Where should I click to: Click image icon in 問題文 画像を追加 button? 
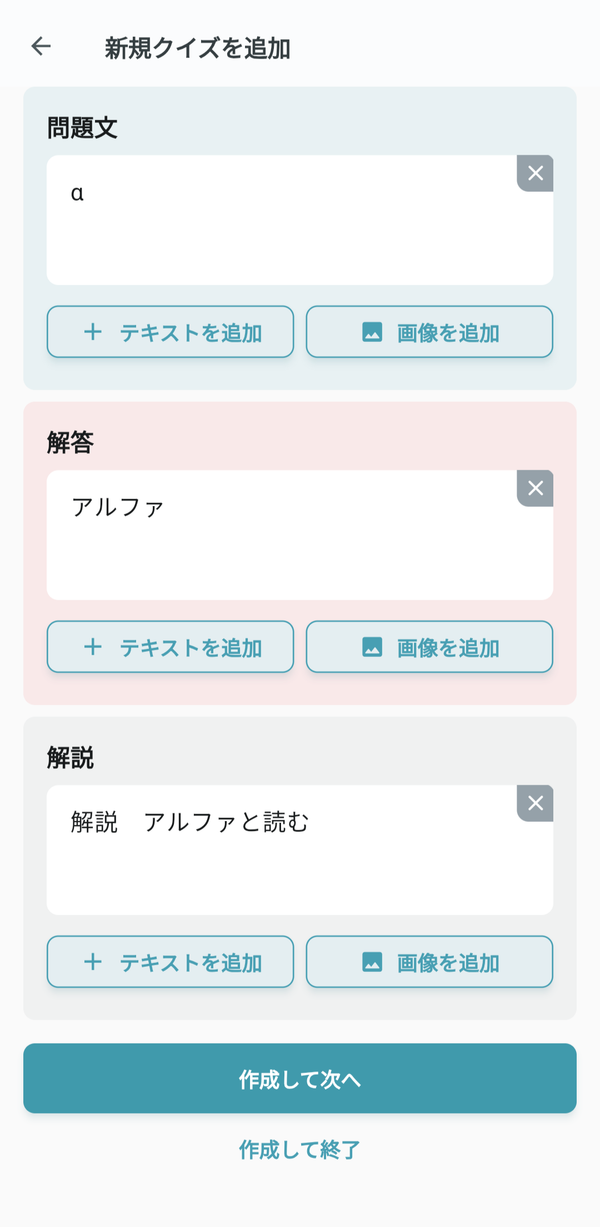point(372,332)
